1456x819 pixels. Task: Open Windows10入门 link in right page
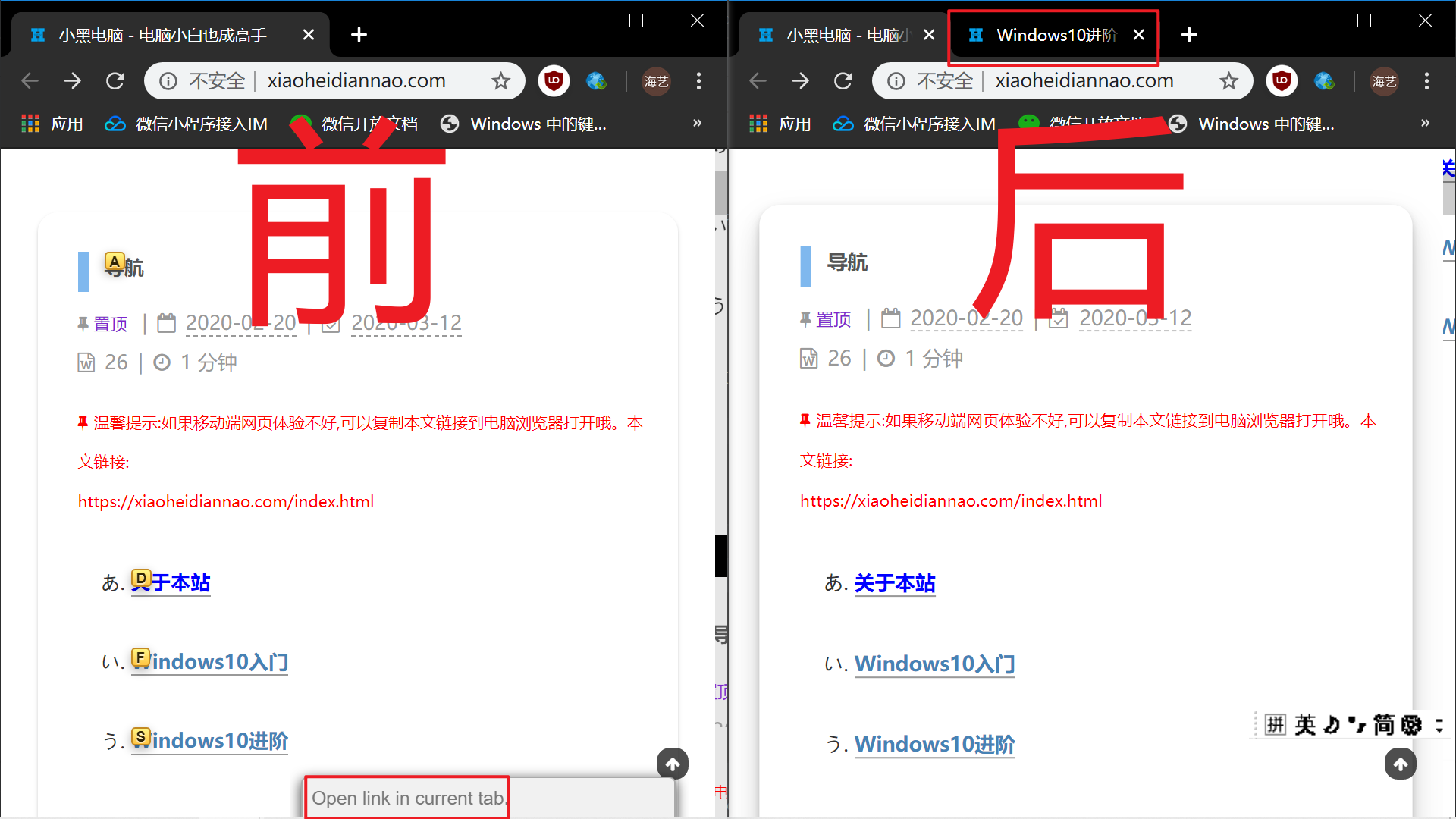[x=934, y=664]
